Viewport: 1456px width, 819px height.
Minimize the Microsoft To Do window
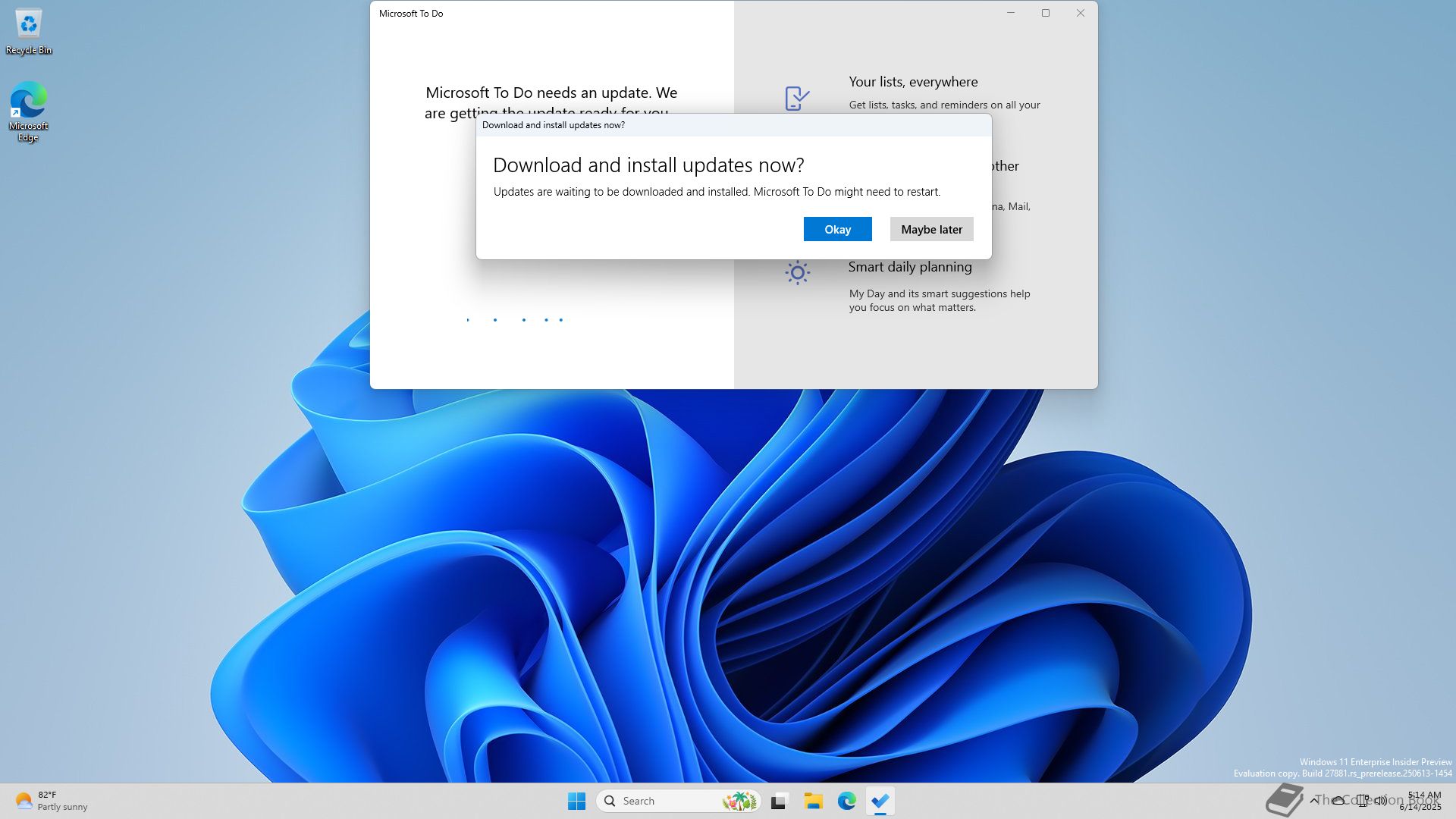click(x=1011, y=13)
